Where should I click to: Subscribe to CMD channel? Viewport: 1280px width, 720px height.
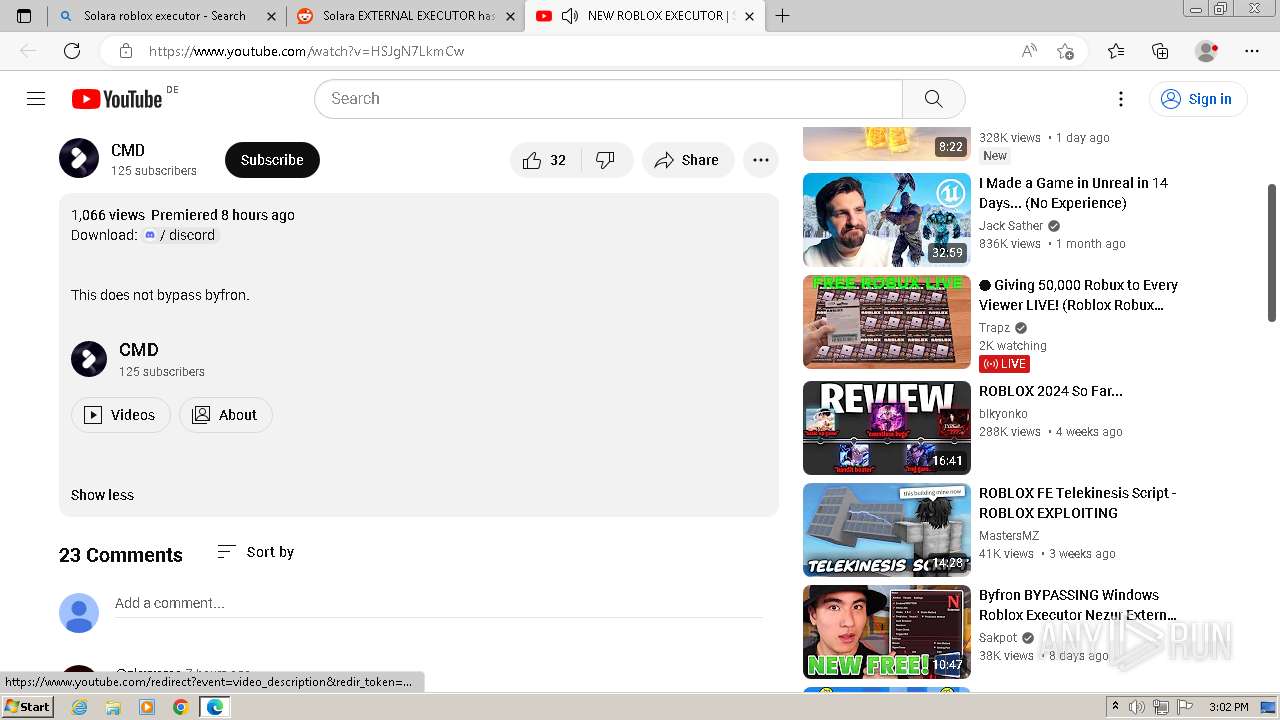pyautogui.click(x=272, y=160)
